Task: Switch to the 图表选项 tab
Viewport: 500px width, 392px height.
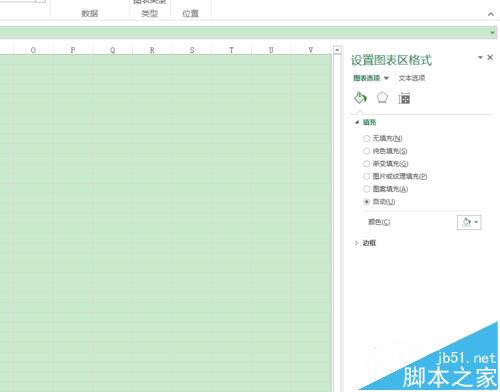Action: tap(367, 78)
